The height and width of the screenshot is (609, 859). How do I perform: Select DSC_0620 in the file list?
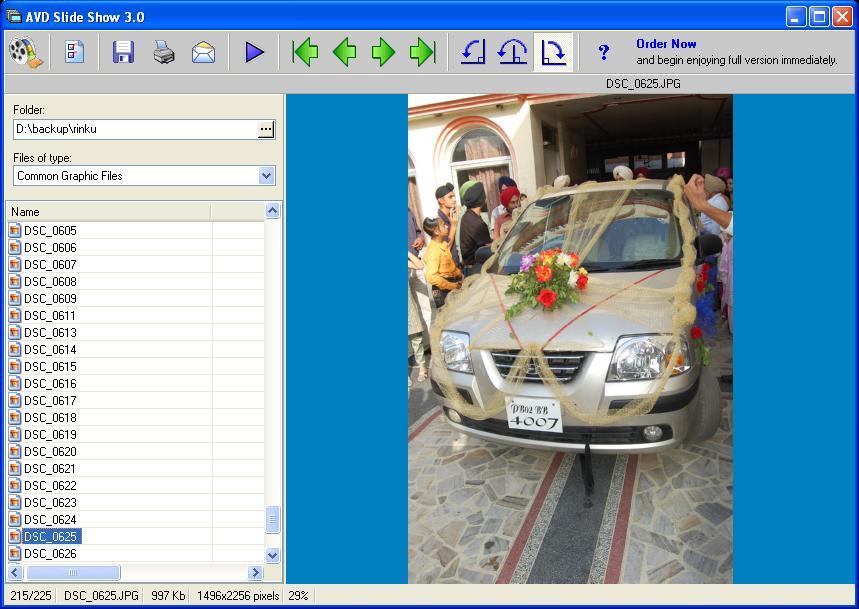pos(50,451)
